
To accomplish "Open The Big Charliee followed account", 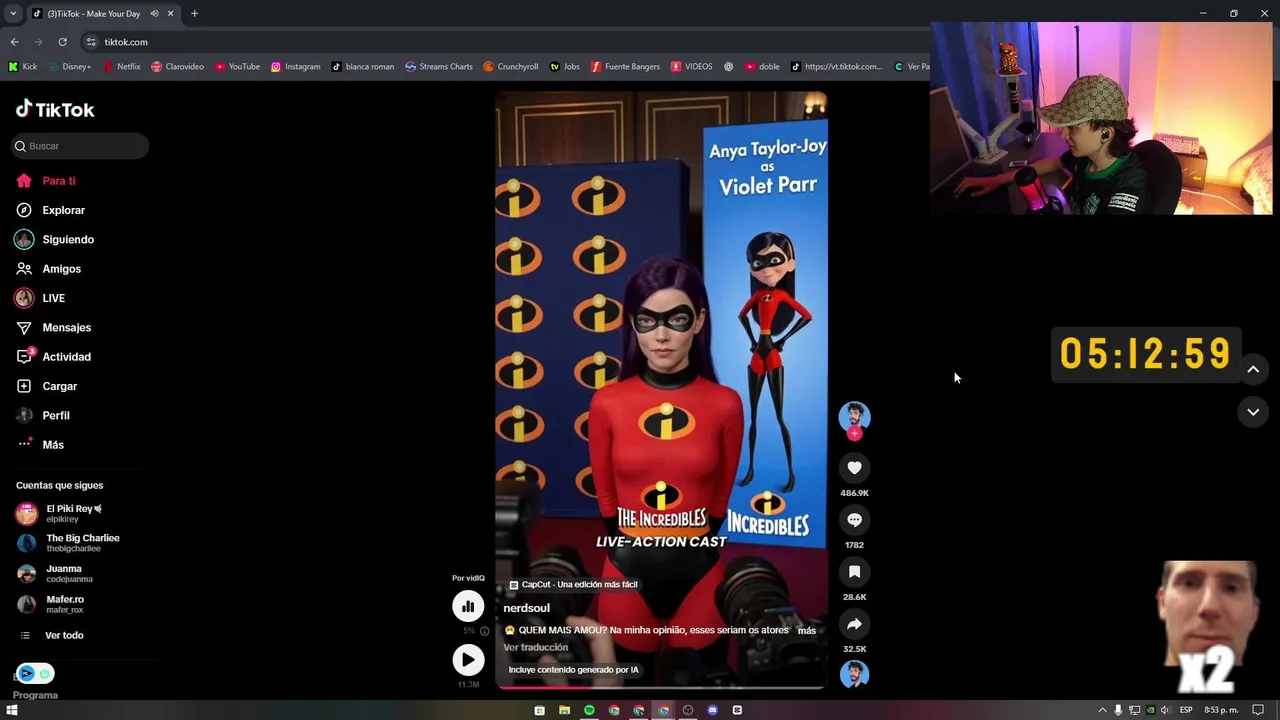I will tap(68, 543).
